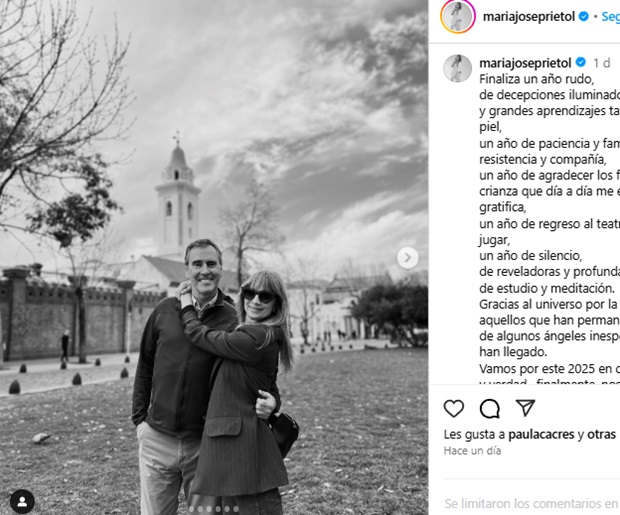The image size is (620, 515).
Task: Click verified badge in post header
Action: 584,17
